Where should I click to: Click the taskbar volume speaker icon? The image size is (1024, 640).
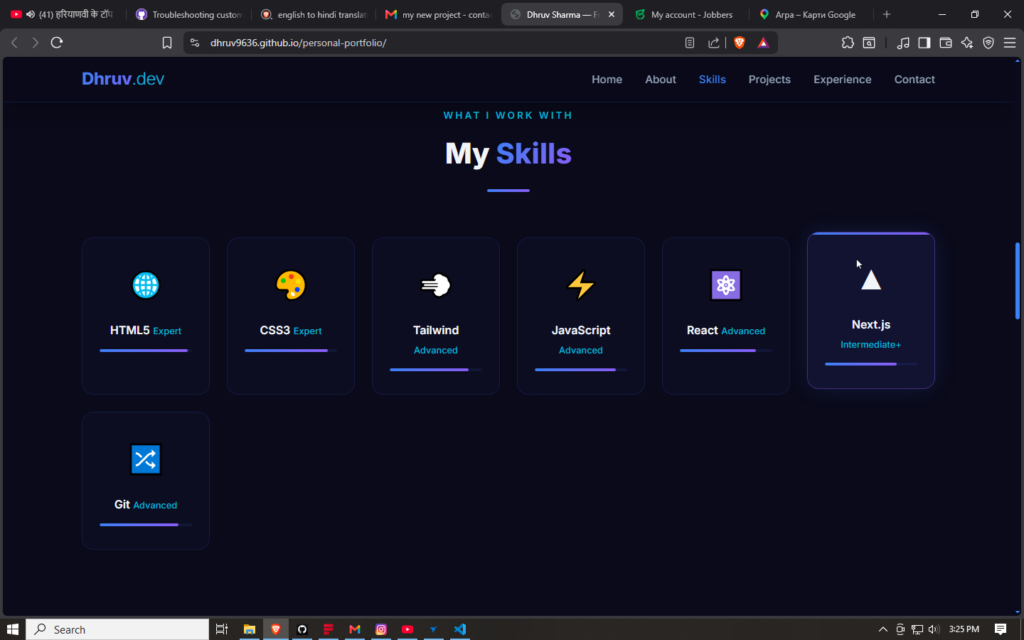pyautogui.click(x=933, y=629)
